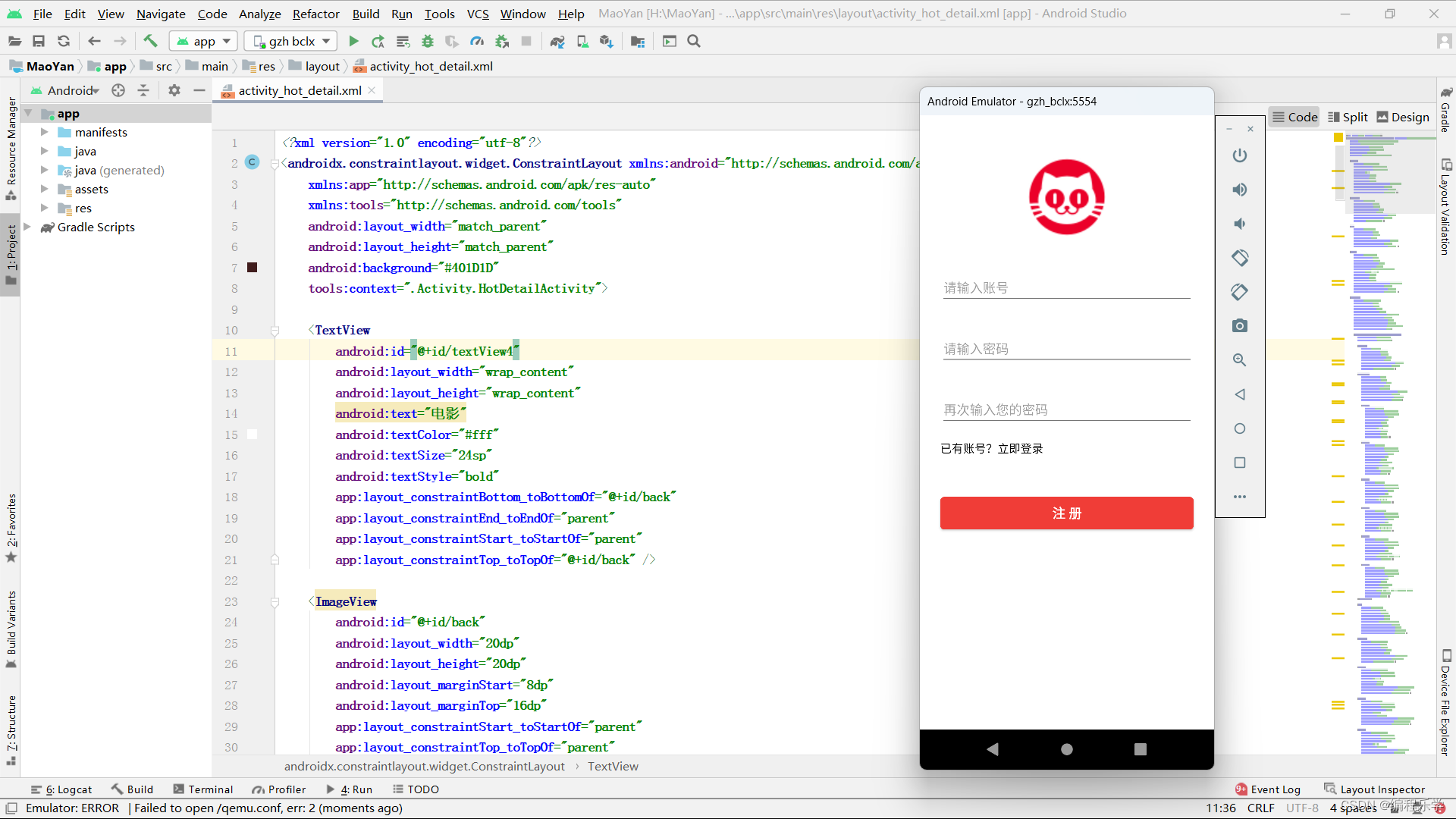
Task: Open the app run configuration dropdown
Action: (203, 41)
